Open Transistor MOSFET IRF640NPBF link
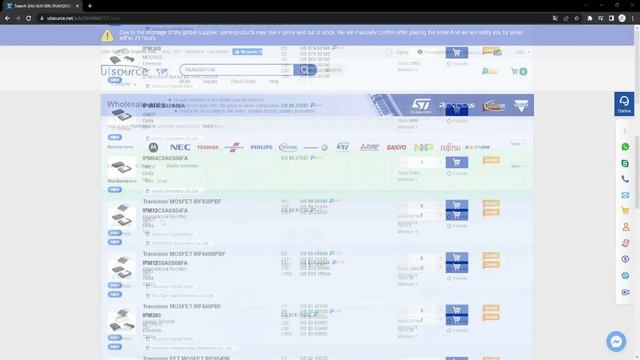Image resolution: width=640 pixels, height=360 pixels. [x=184, y=254]
